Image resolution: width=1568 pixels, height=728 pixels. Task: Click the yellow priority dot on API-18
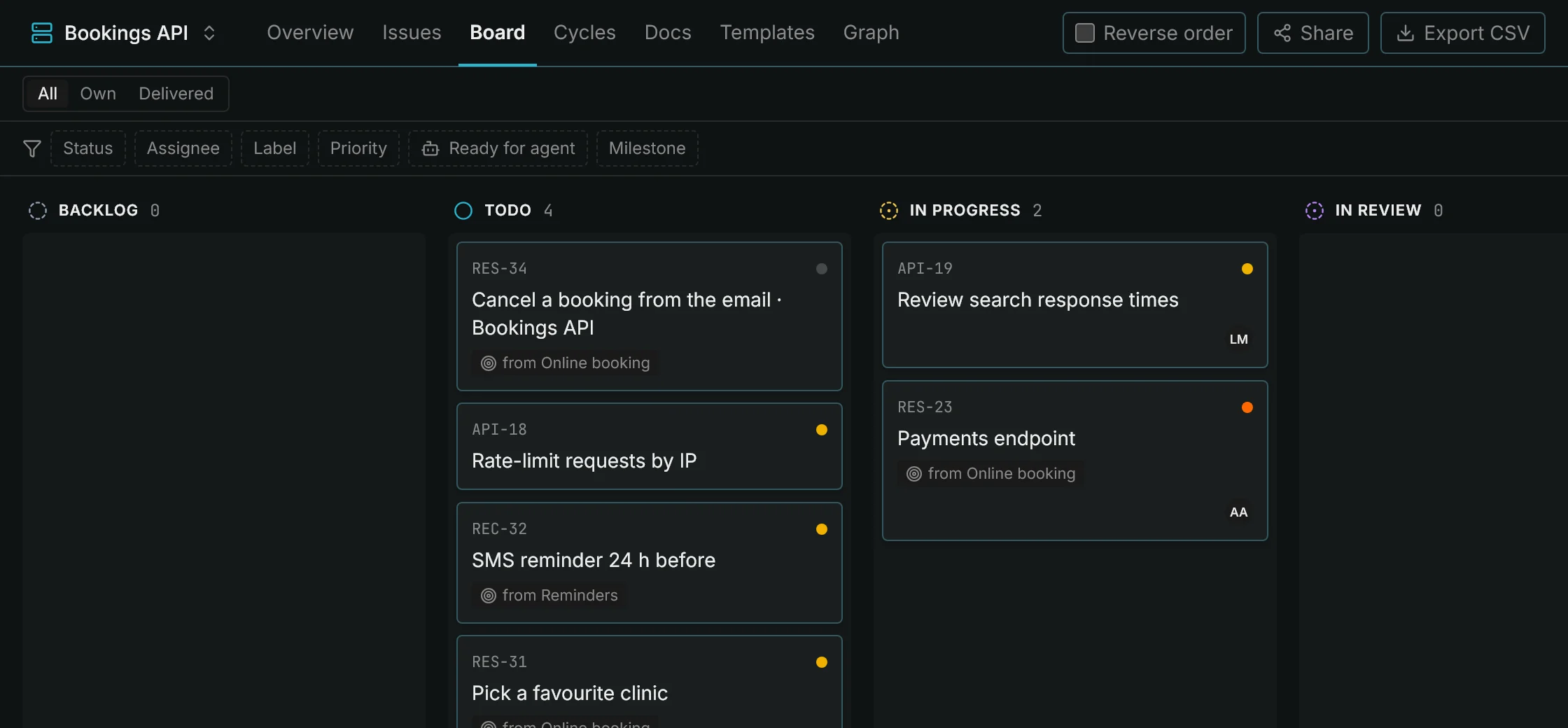822,430
